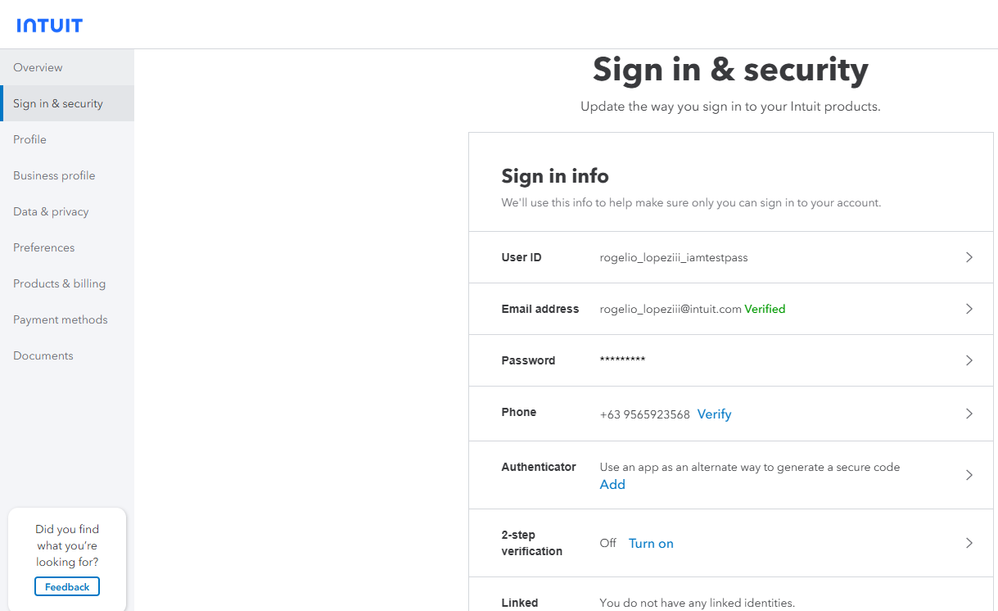Open the Authenticator row chevron

[968, 475]
